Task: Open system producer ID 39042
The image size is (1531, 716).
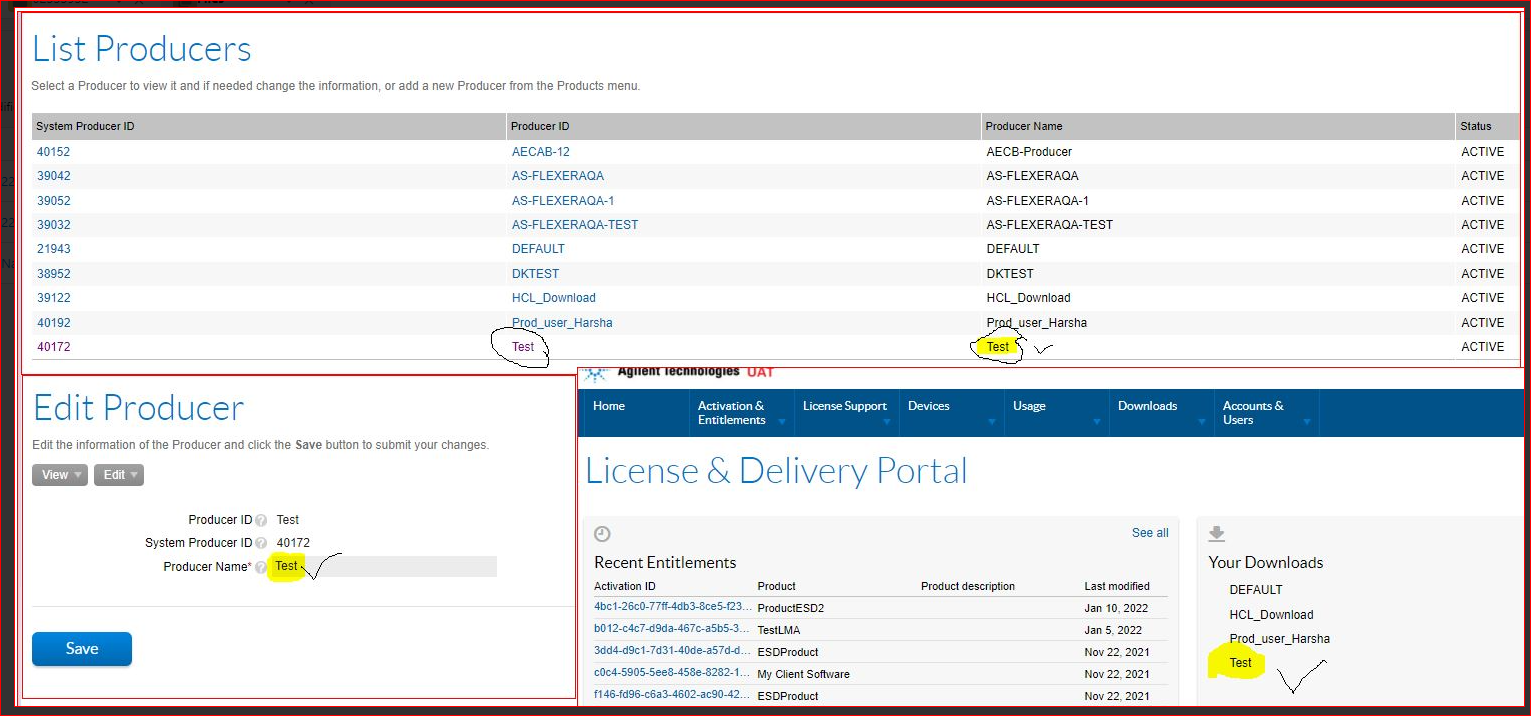Action: (54, 176)
